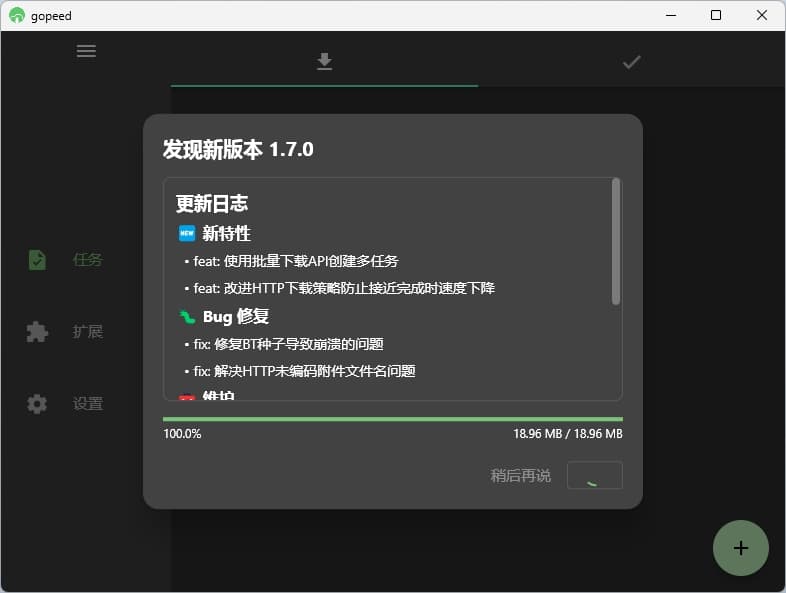Click 'feat: 使用批量下载API创建多任务' line
The image size is (786, 593).
[296, 261]
